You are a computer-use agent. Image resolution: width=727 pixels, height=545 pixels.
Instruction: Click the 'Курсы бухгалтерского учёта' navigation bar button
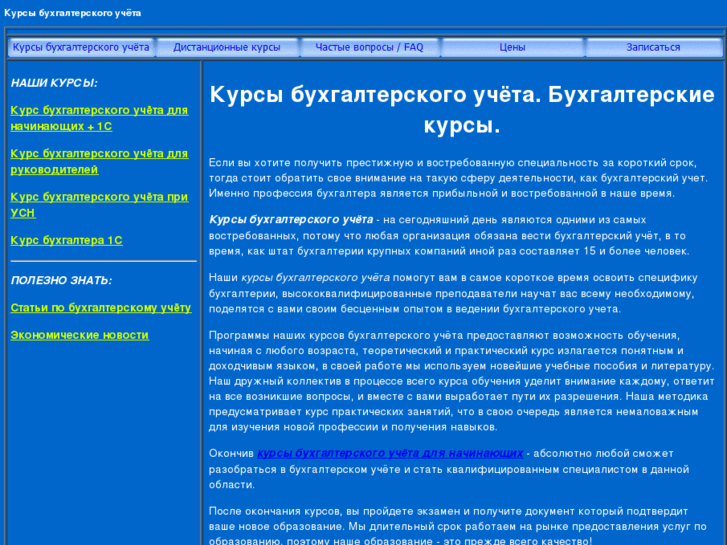tap(81, 47)
